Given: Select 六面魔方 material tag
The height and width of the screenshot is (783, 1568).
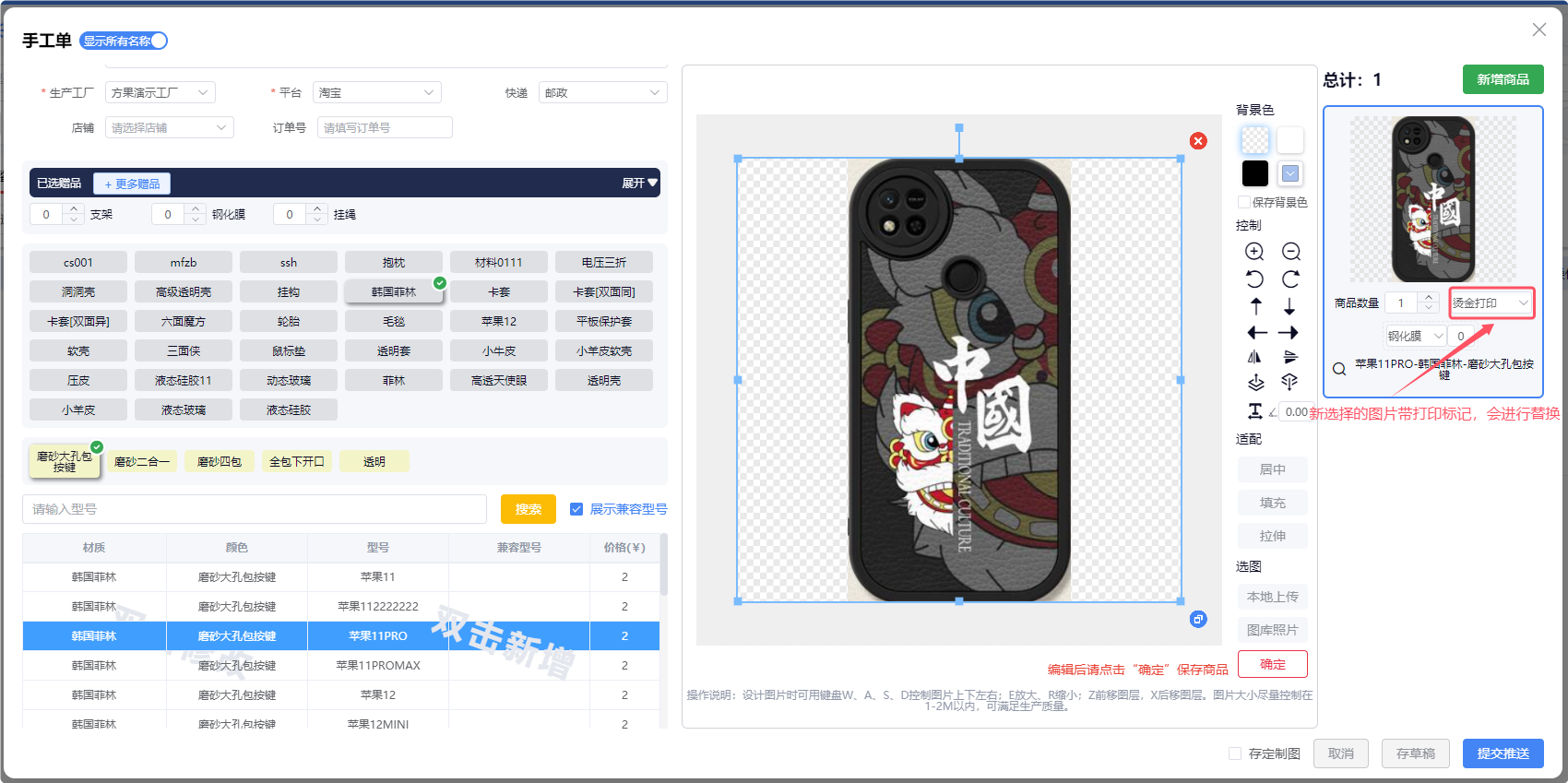Looking at the screenshot, I should 184,321.
